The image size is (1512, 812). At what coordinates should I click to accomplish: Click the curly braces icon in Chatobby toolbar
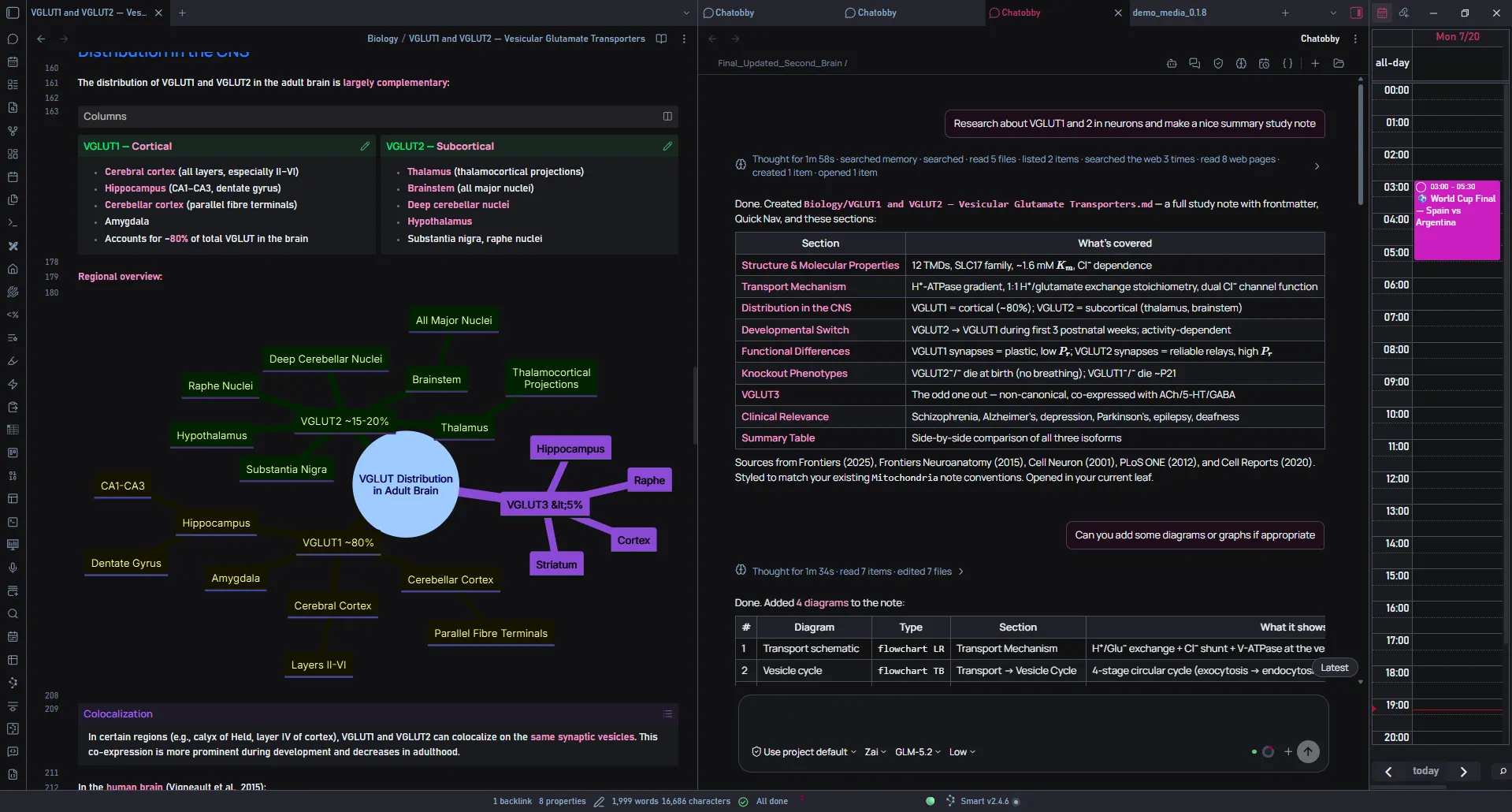click(x=1287, y=63)
